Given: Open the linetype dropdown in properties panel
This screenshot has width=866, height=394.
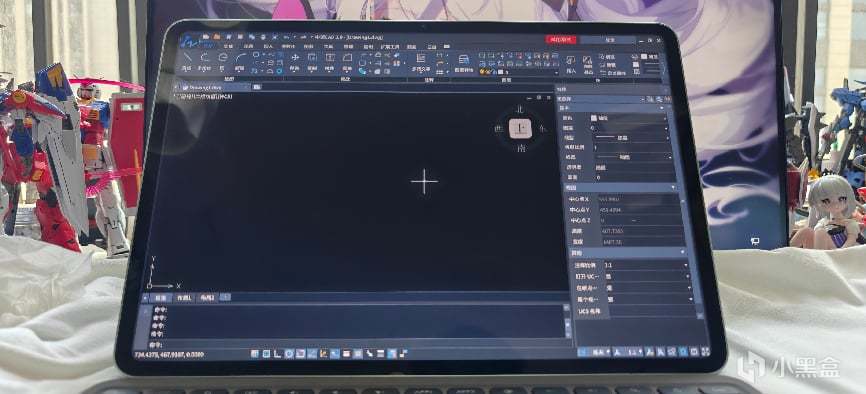Looking at the screenshot, I should pyautogui.click(x=631, y=138).
